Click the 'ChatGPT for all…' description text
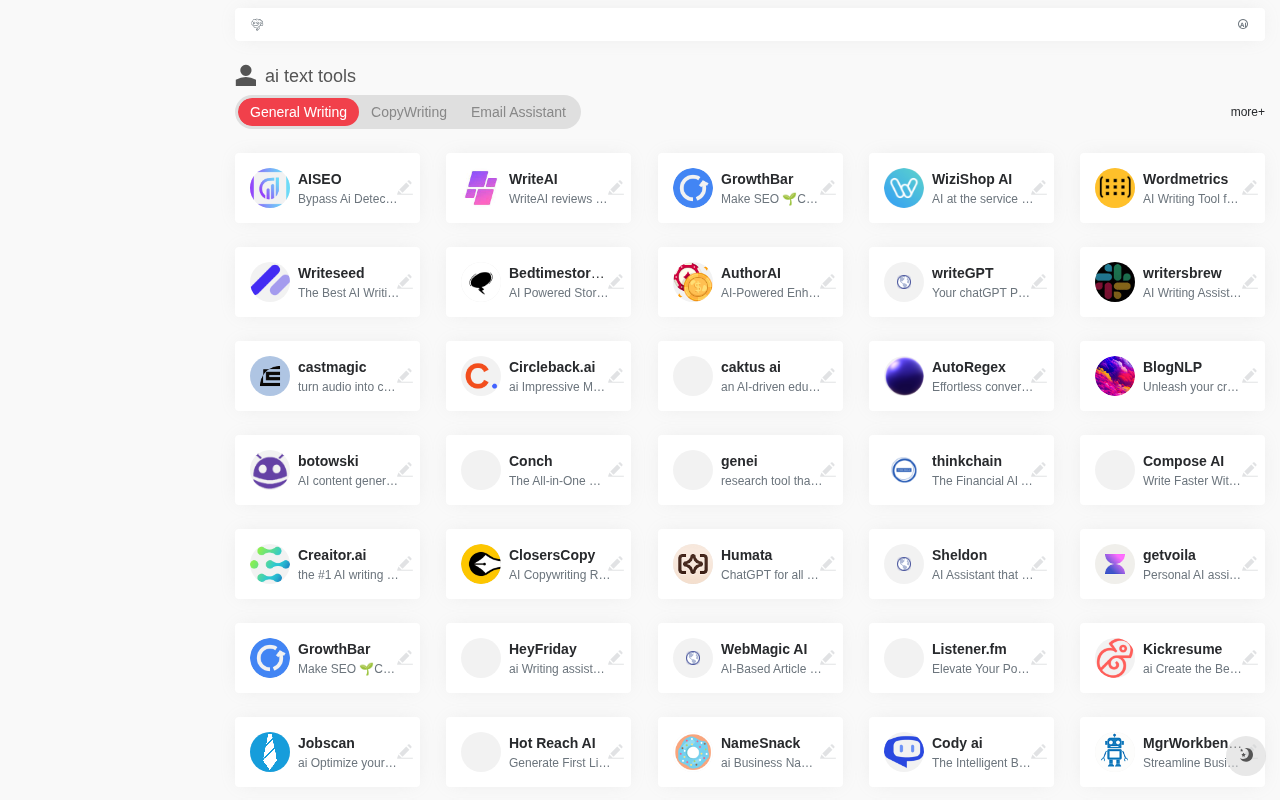 point(771,575)
